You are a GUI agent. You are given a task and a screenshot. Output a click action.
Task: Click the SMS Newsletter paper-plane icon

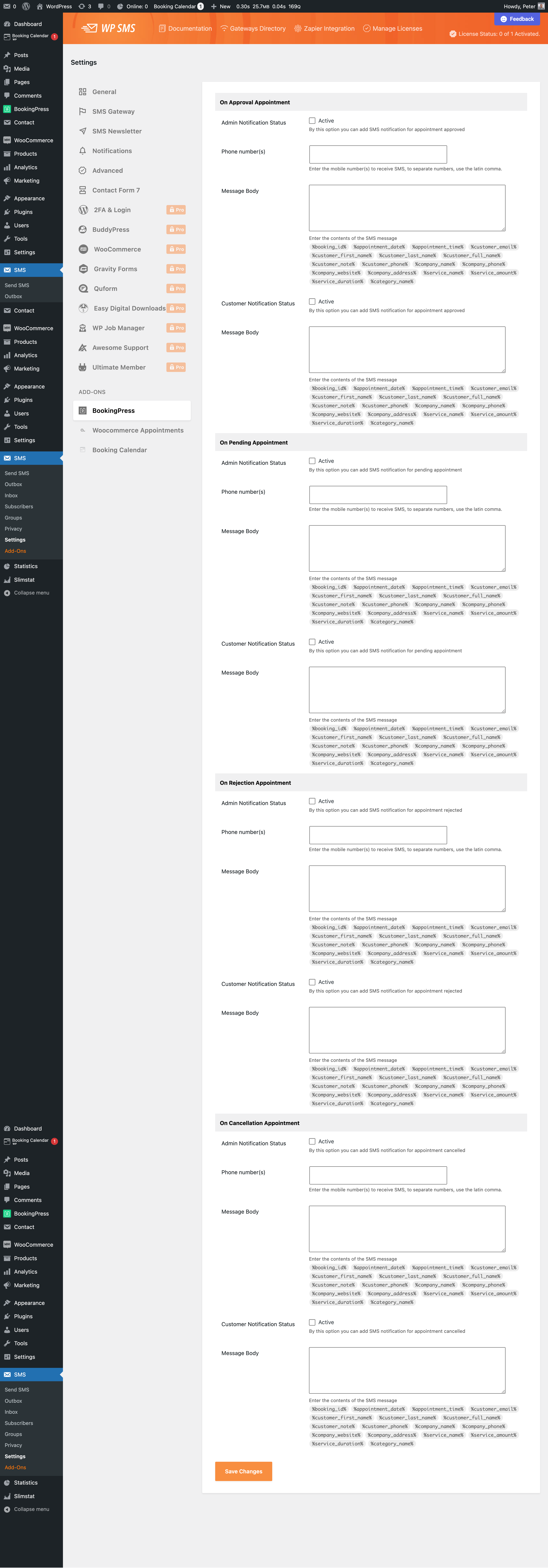point(83,131)
